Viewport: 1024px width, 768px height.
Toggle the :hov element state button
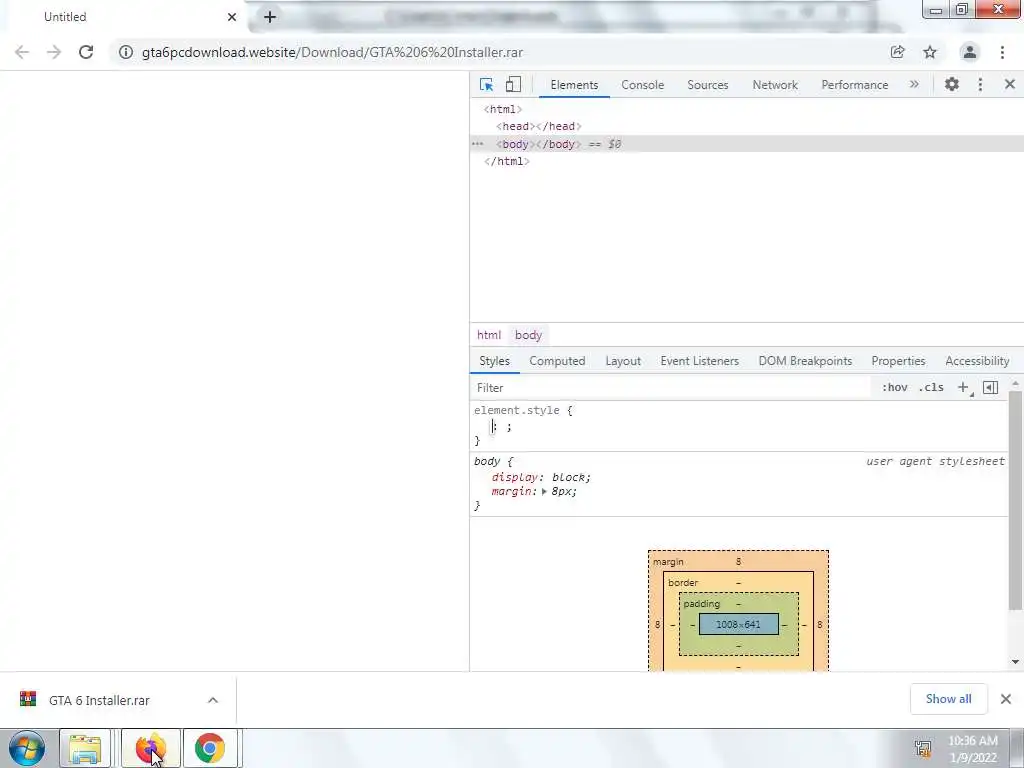894,387
